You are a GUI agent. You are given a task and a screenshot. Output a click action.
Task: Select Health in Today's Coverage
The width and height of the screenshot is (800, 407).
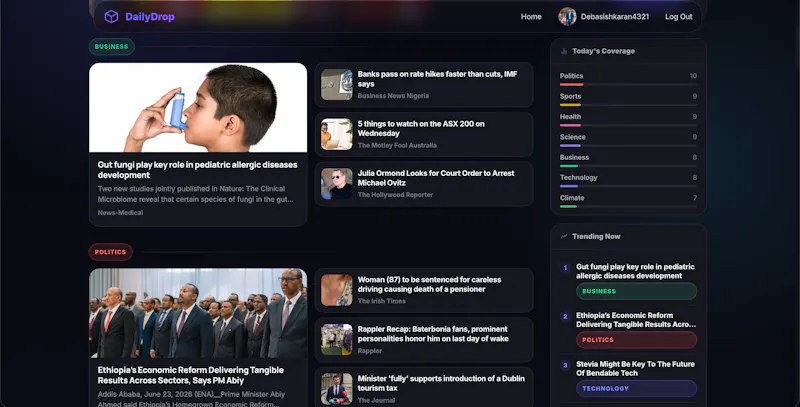point(570,117)
